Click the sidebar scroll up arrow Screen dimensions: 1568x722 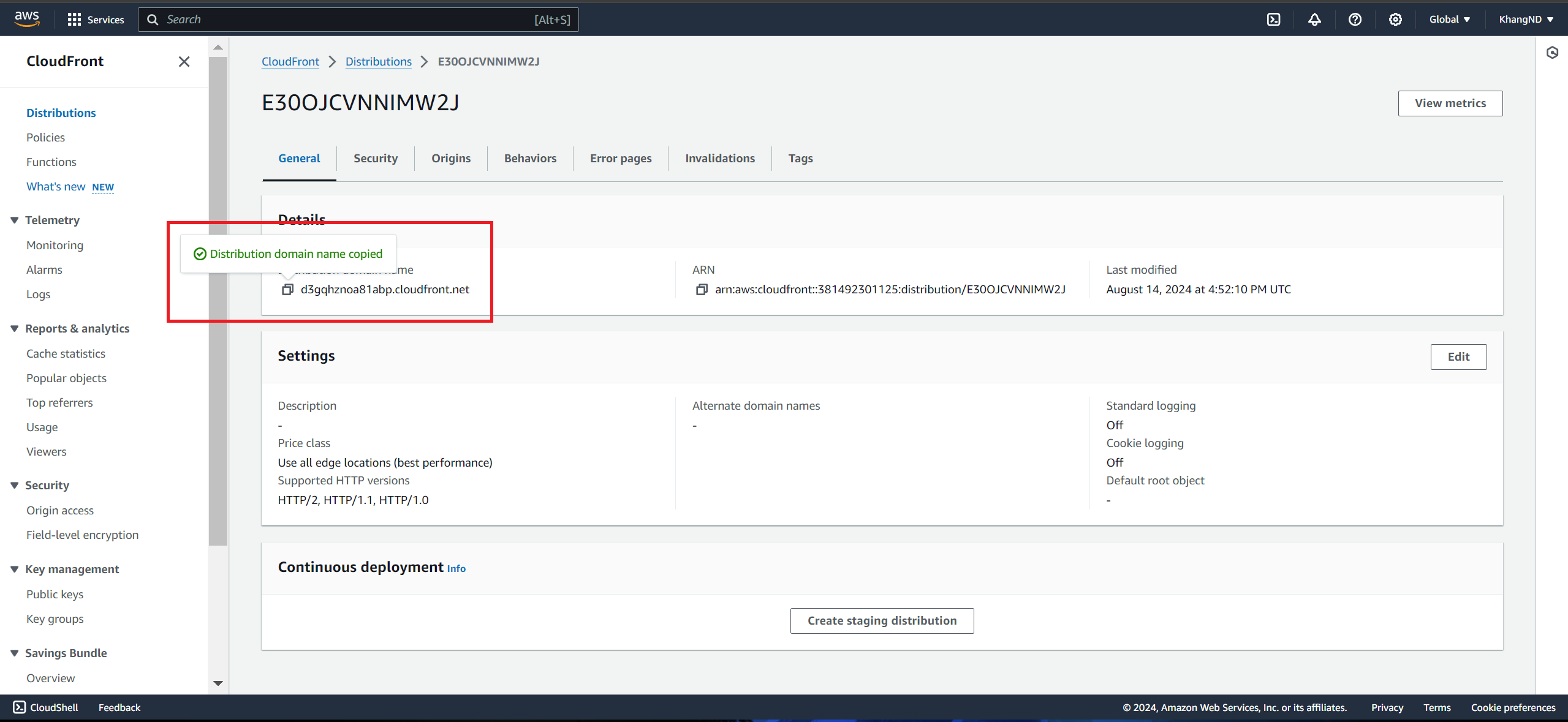(x=218, y=47)
